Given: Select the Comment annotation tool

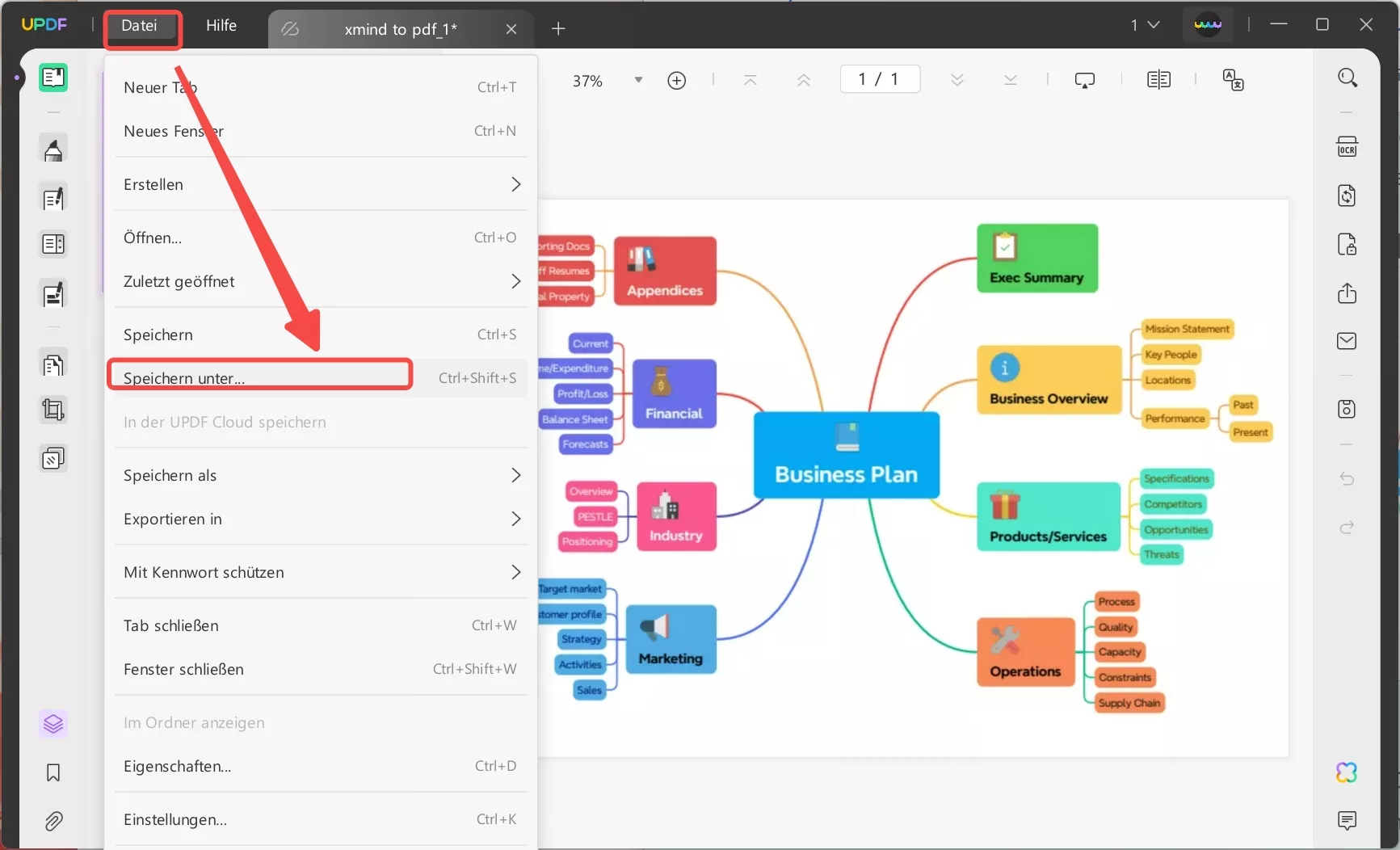Looking at the screenshot, I should 53,149.
